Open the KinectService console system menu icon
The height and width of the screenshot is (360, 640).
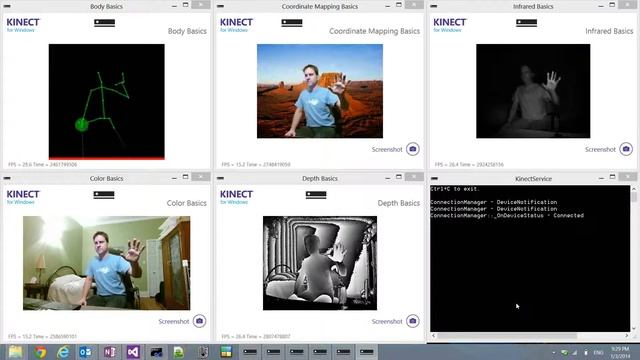click(x=434, y=178)
